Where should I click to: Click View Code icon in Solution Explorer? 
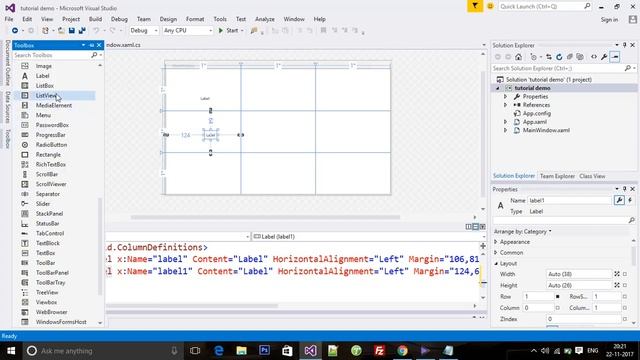(594, 57)
